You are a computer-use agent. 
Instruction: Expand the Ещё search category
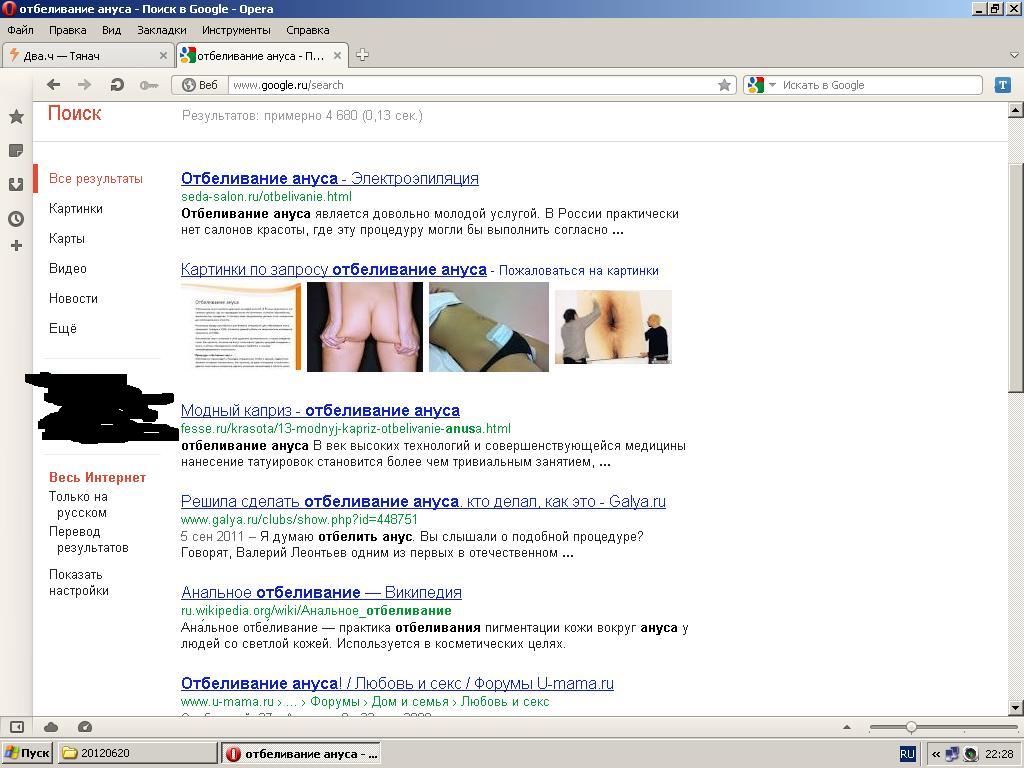coord(63,328)
